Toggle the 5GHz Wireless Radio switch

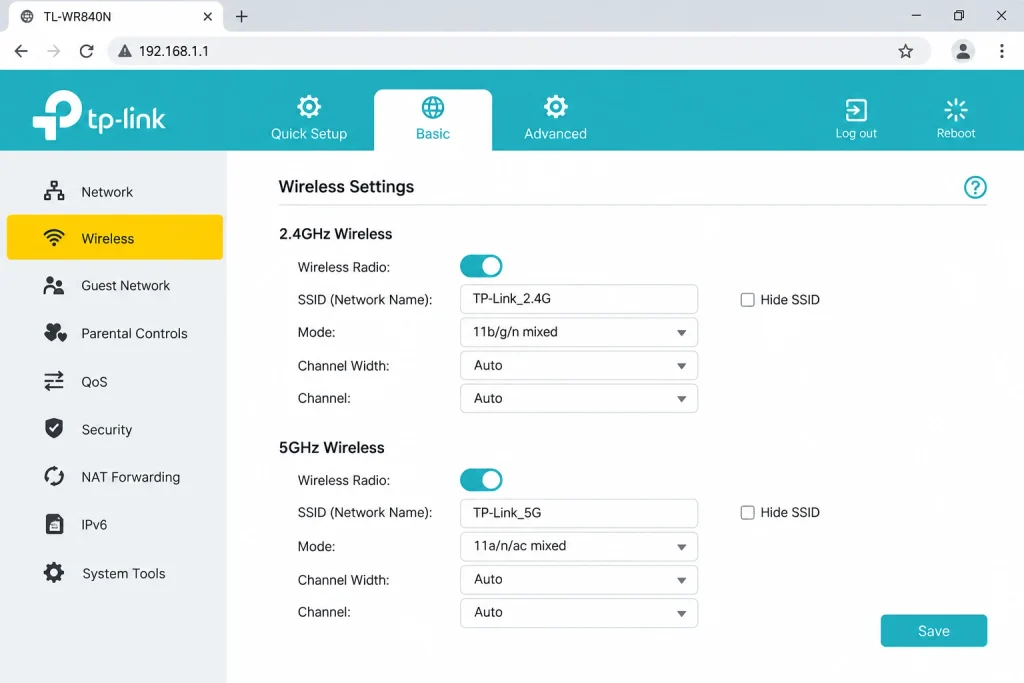click(481, 480)
